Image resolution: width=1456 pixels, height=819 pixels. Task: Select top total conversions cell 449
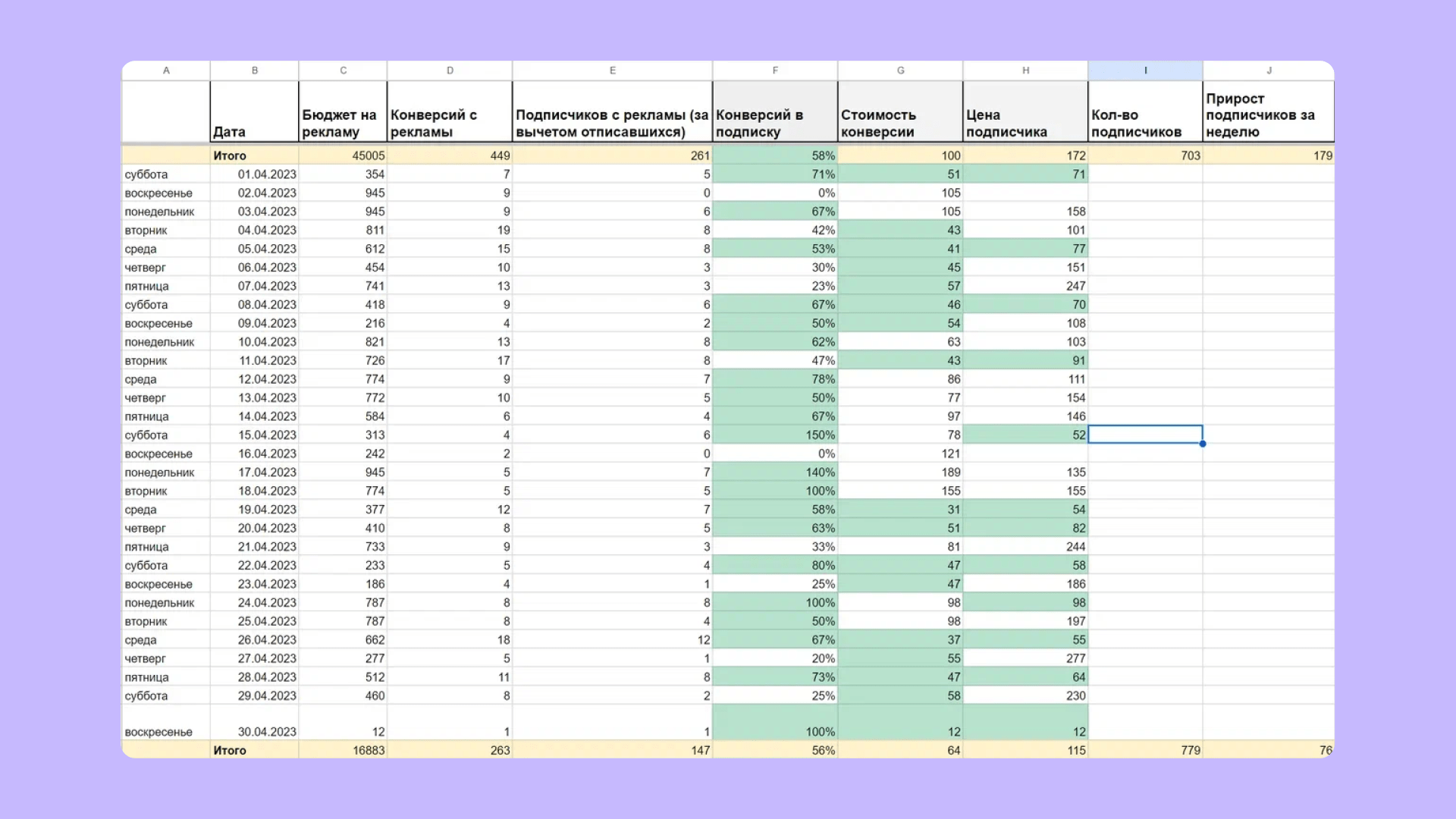pos(450,155)
